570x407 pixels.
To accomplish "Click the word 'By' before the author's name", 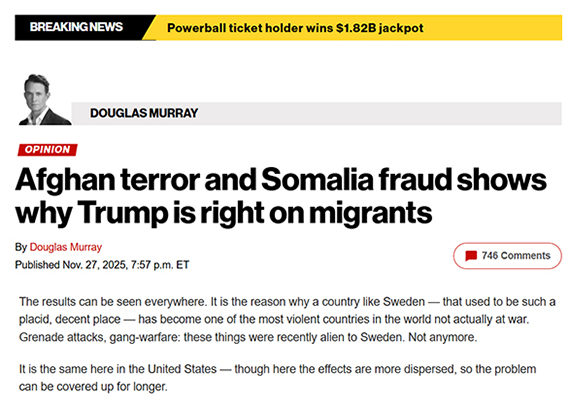I will (x=21, y=247).
